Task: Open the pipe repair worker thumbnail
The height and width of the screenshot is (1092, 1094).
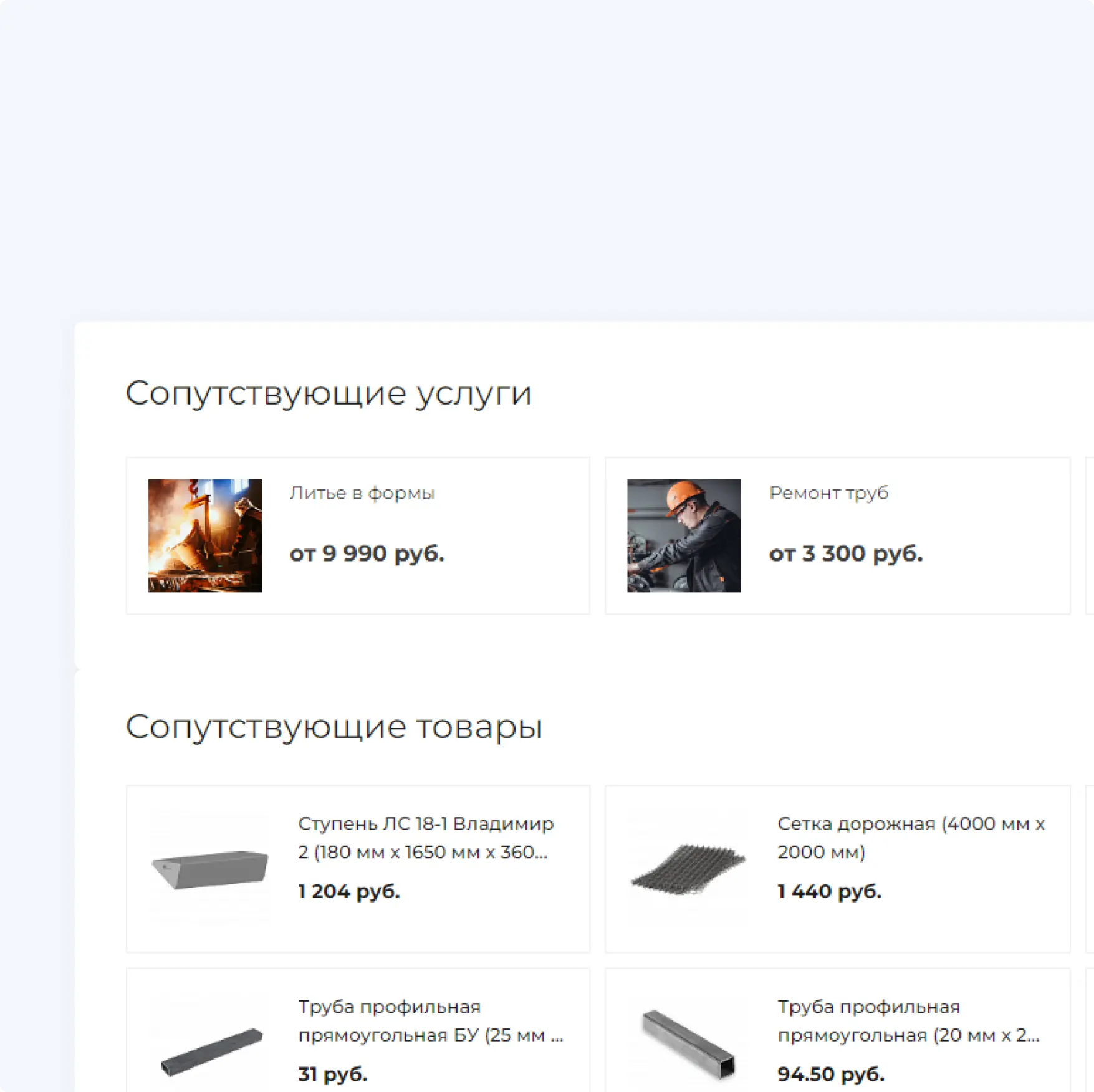Action: click(x=684, y=535)
